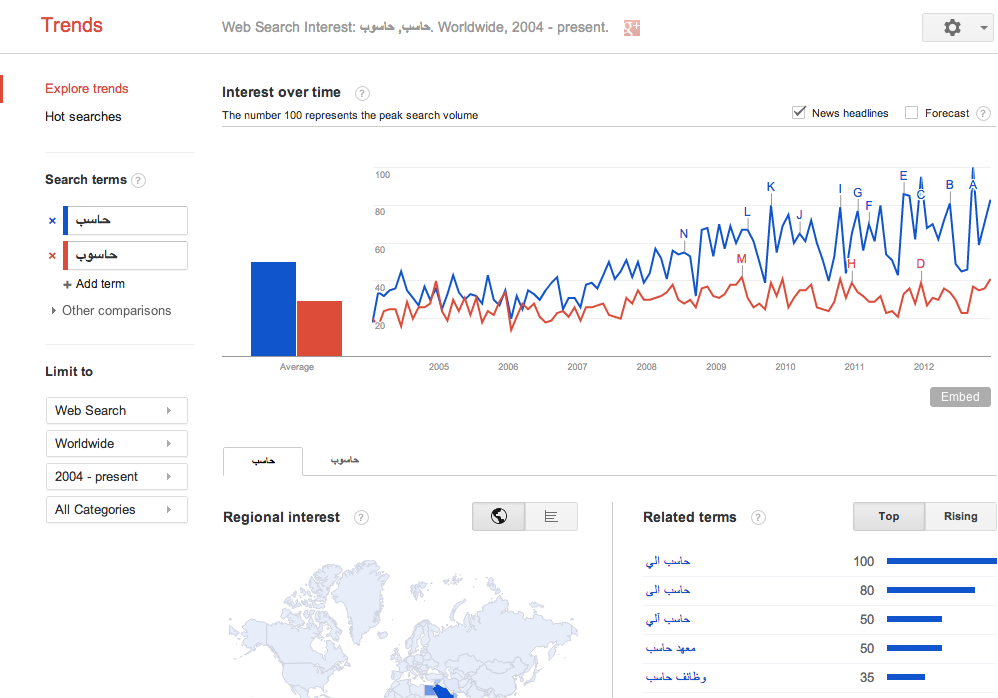Enable the Forecast checkbox
The image size is (998, 698).
point(911,113)
